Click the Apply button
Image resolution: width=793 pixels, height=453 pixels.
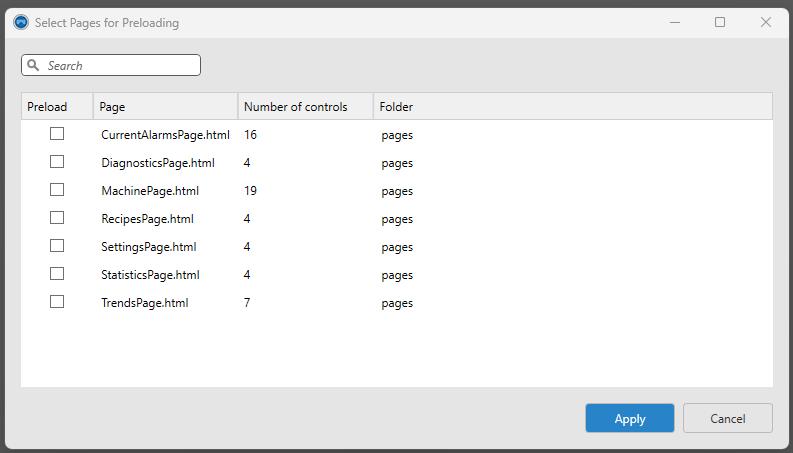tap(629, 418)
